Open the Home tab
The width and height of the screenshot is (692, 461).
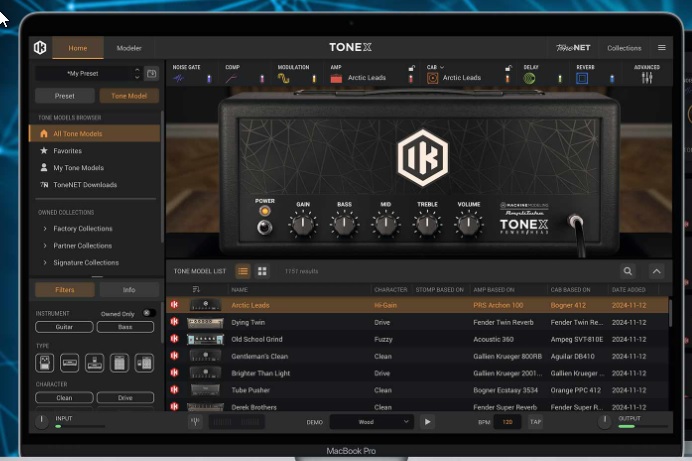tap(78, 48)
